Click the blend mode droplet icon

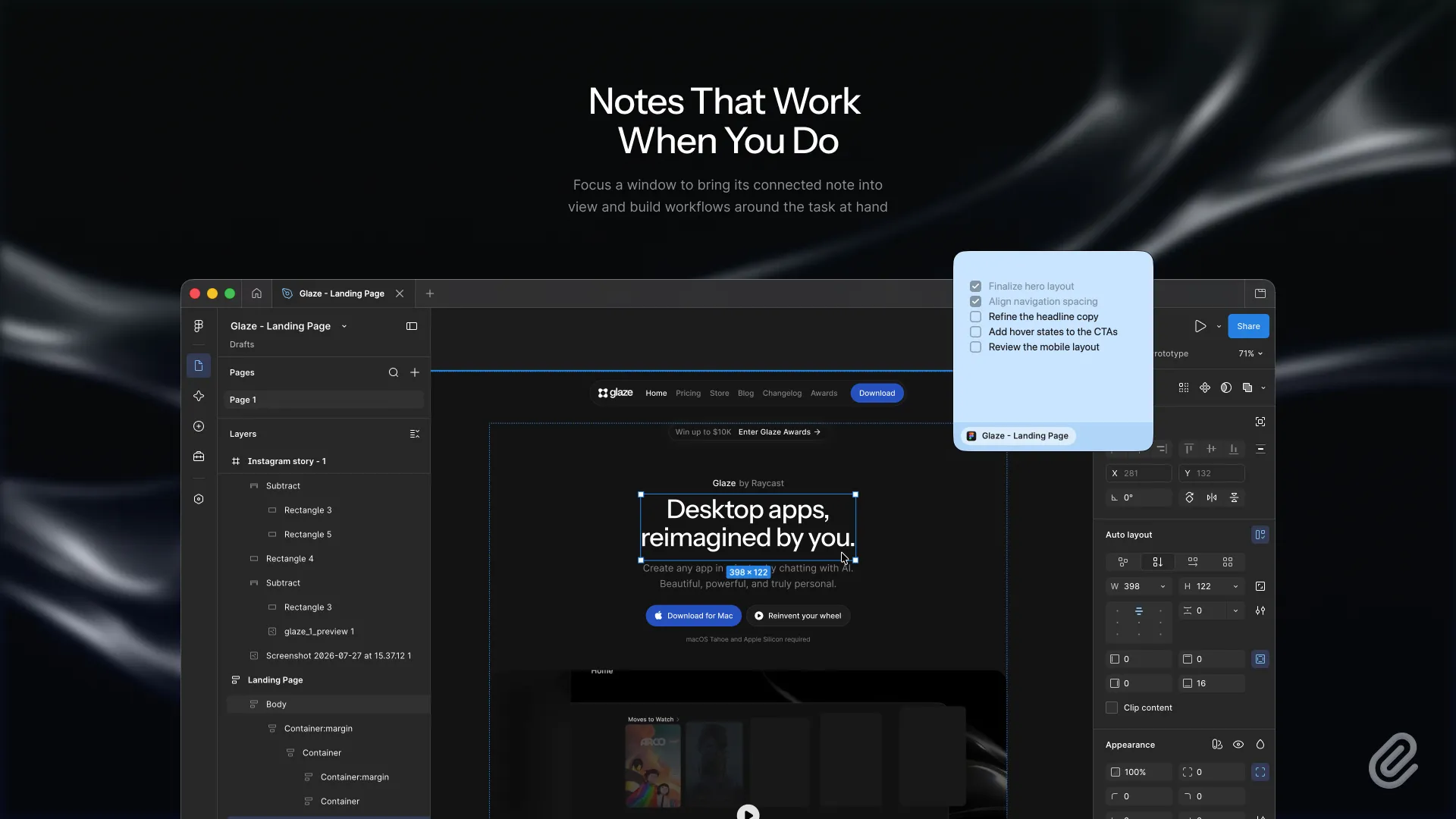(x=1260, y=745)
